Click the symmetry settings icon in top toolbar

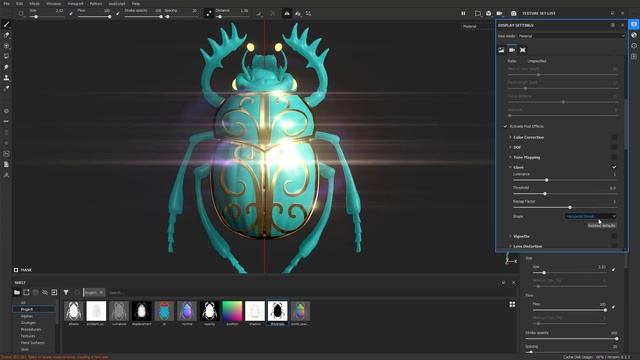(298, 13)
